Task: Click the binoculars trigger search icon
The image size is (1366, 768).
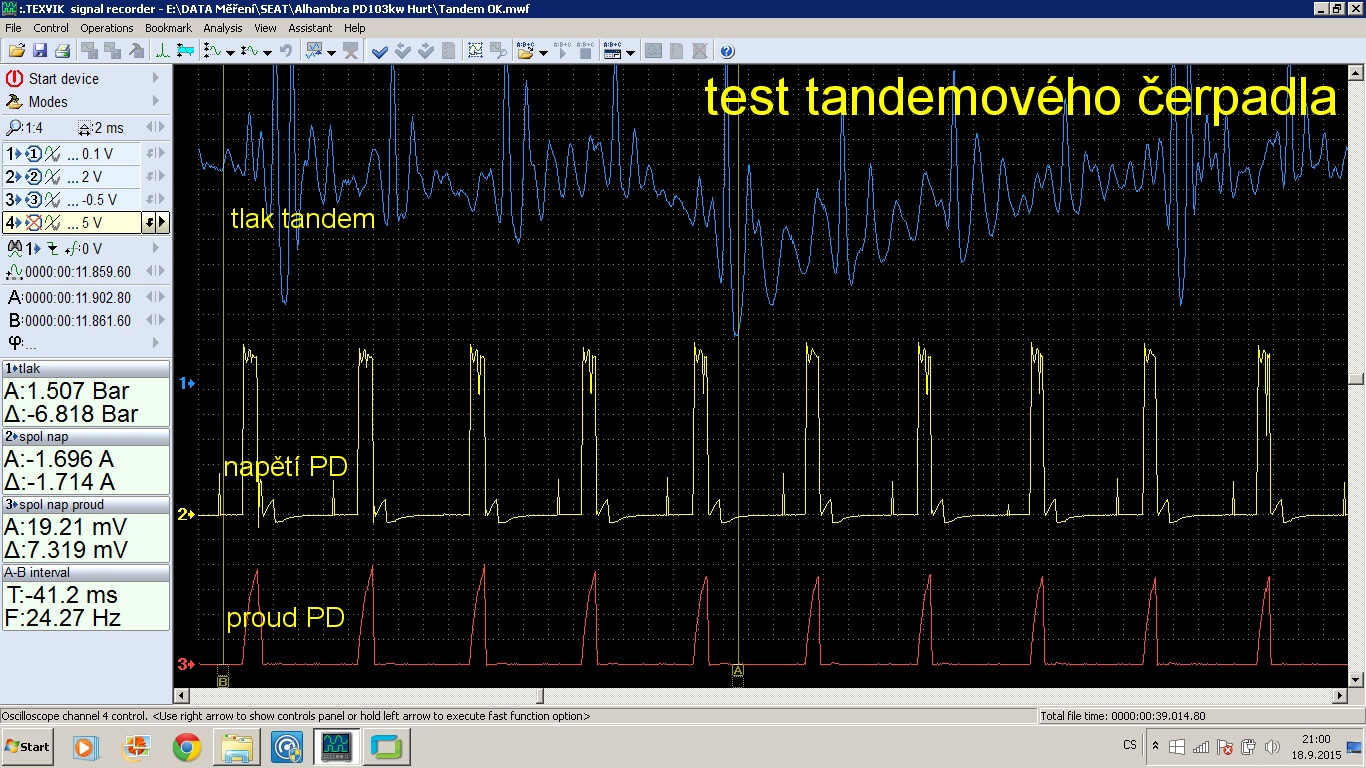Action: click(15, 248)
